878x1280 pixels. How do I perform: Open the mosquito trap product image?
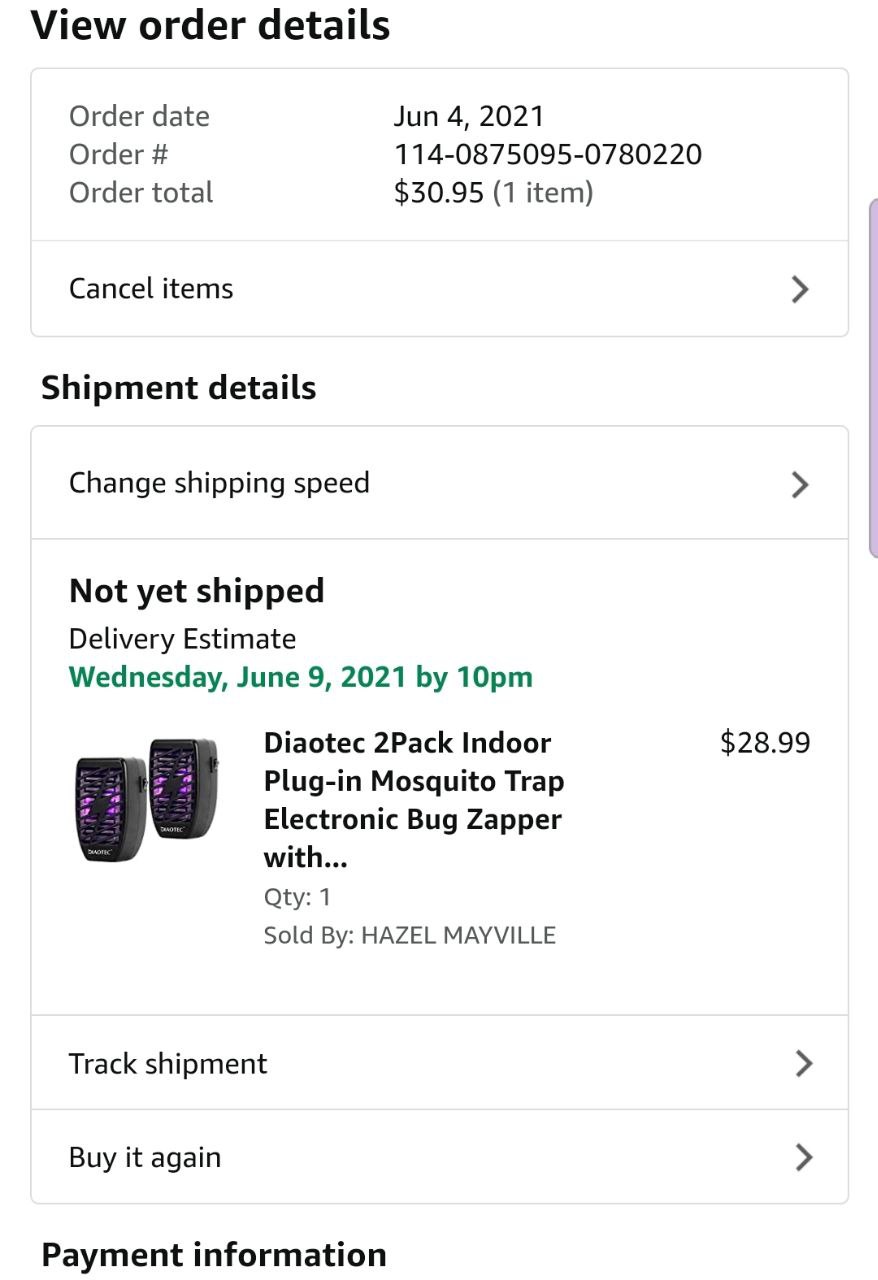(x=148, y=800)
